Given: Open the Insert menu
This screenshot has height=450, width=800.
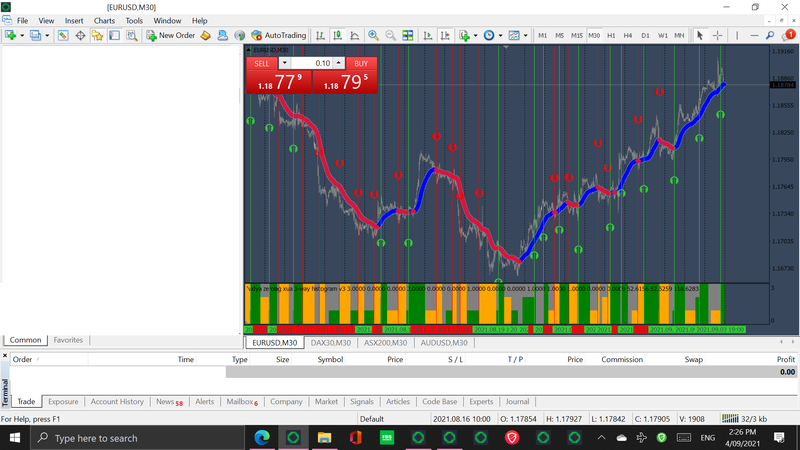Looking at the screenshot, I should (74, 21).
